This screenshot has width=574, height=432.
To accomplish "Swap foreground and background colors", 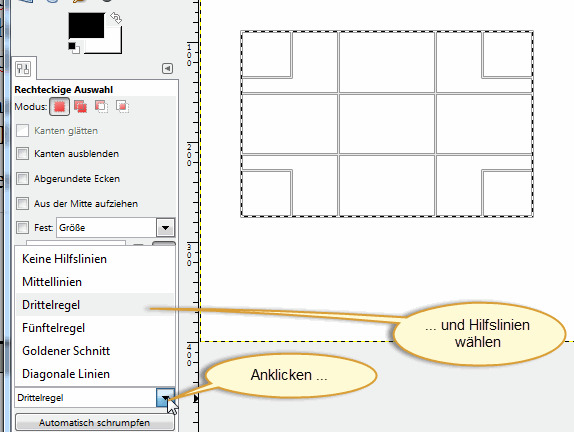I will coord(116,18).
